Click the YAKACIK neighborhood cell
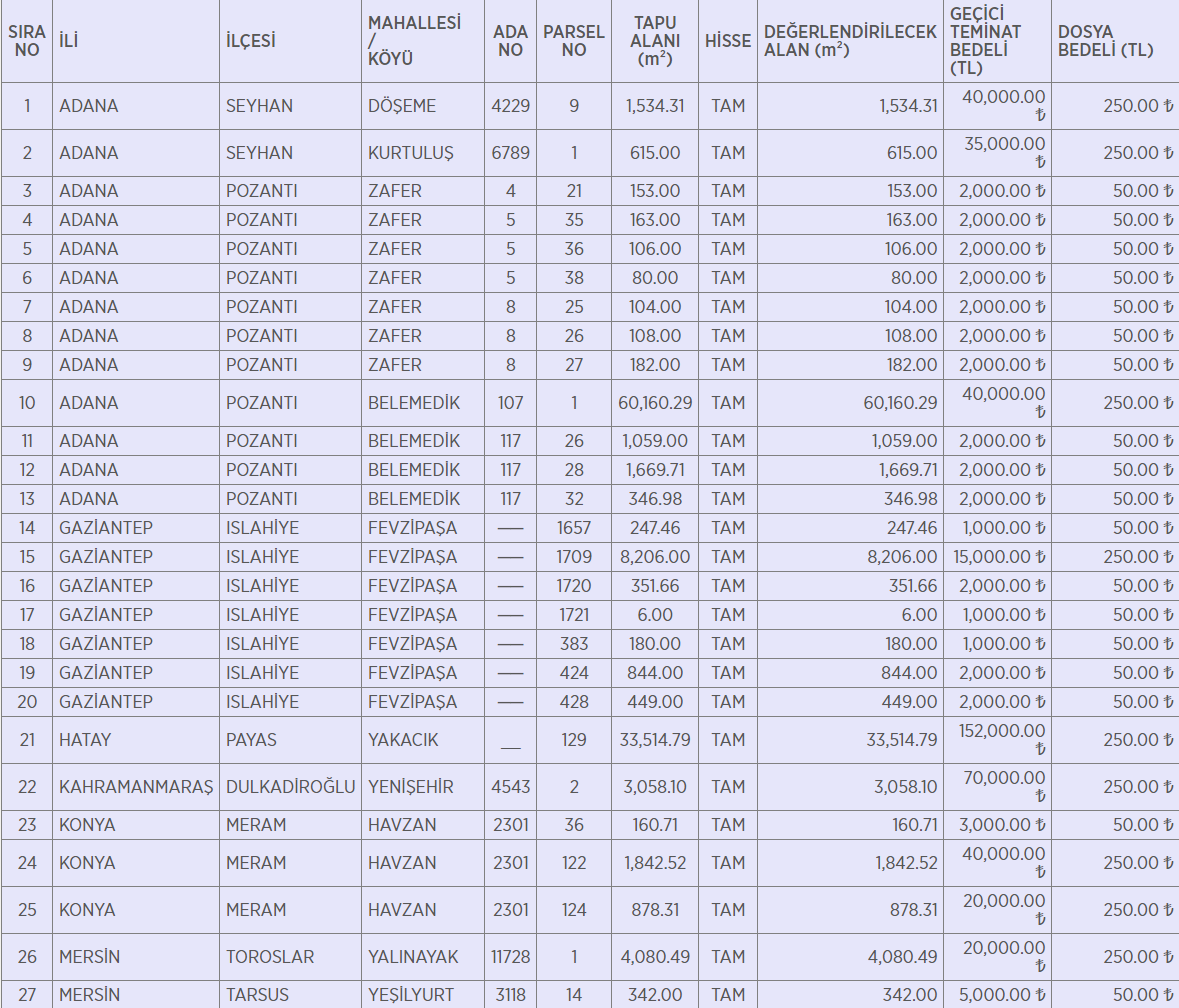Image resolution: width=1179 pixels, height=1008 pixels. (x=403, y=740)
